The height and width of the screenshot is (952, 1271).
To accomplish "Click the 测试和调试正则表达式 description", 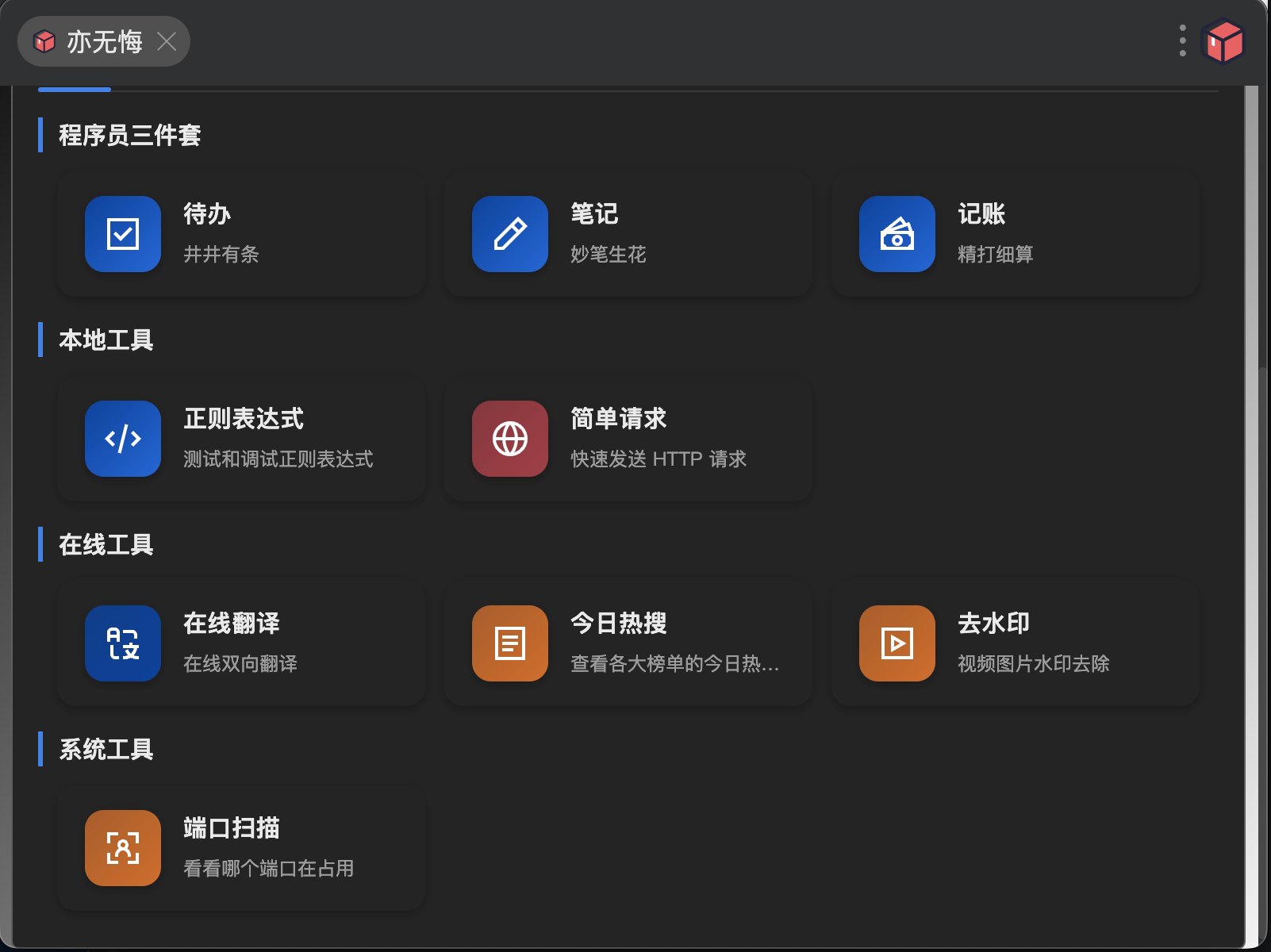I will click(278, 459).
